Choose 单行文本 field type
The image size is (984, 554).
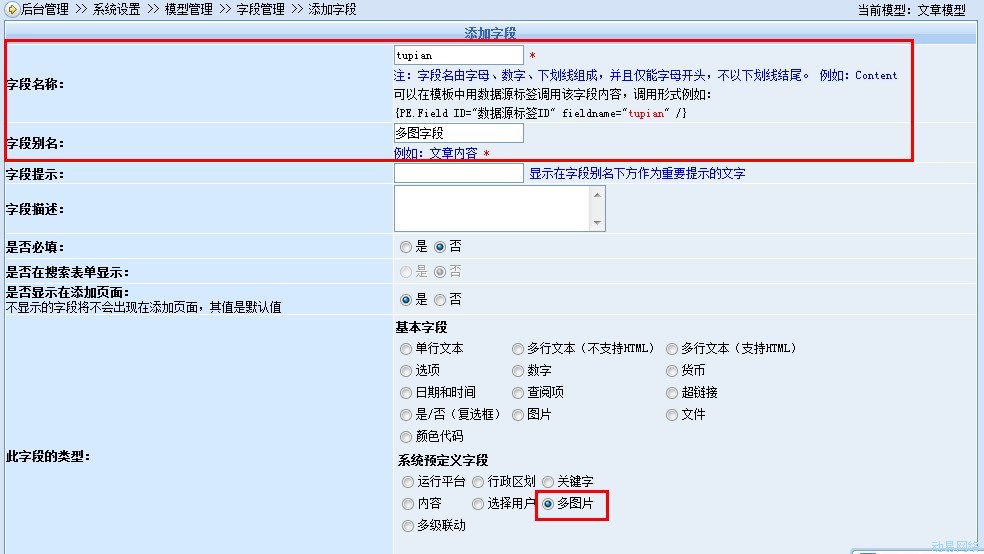coord(406,349)
